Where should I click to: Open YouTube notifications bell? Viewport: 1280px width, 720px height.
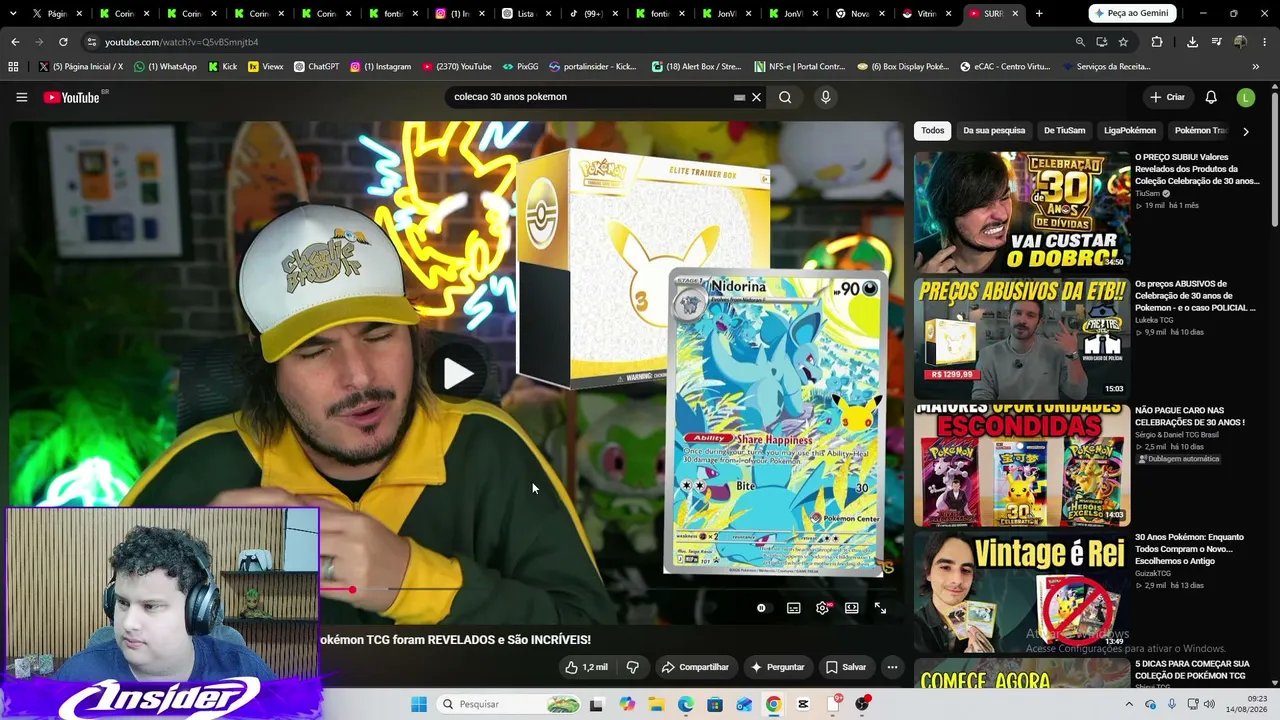[x=1211, y=97]
